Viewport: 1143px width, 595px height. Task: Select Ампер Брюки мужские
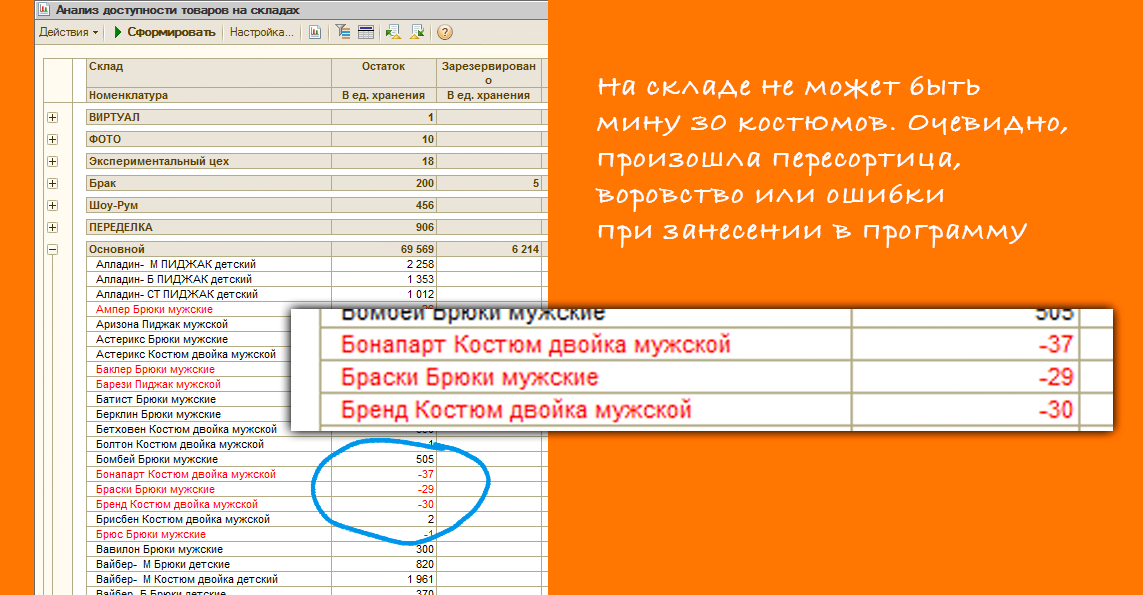click(155, 309)
